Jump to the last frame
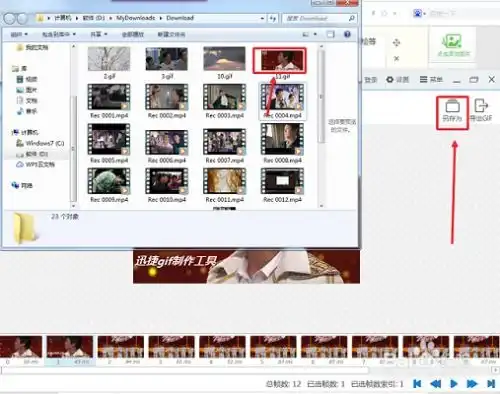 click(x=491, y=384)
